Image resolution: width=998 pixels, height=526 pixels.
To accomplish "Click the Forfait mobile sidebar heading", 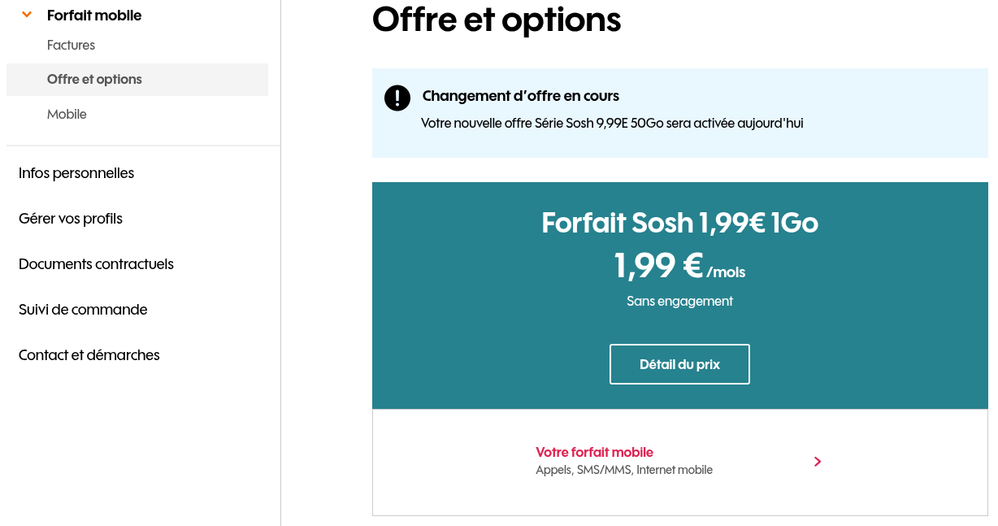I will point(94,15).
